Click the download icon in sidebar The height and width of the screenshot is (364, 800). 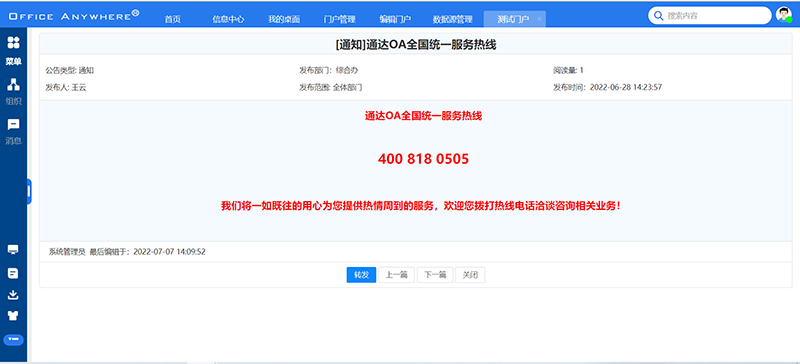click(13, 295)
